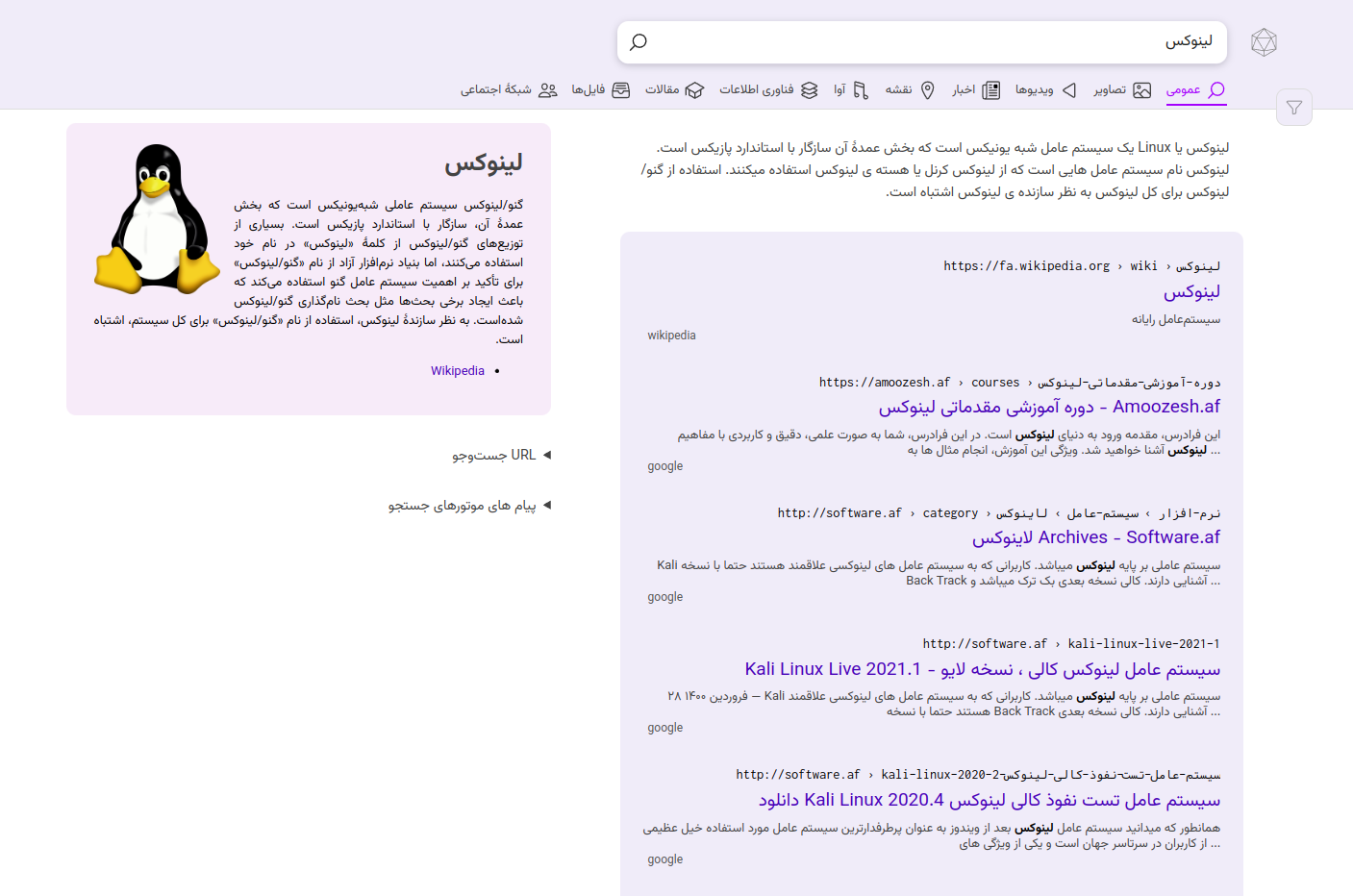The image size is (1353, 896).
Task: Click the نقشه location pin icon
Action: [x=928, y=89]
